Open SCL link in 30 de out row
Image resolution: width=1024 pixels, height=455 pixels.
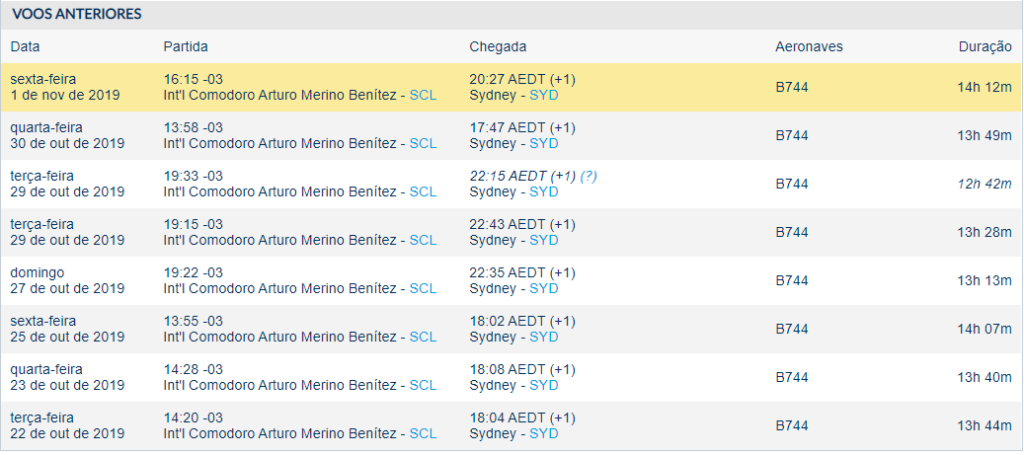click(x=423, y=144)
